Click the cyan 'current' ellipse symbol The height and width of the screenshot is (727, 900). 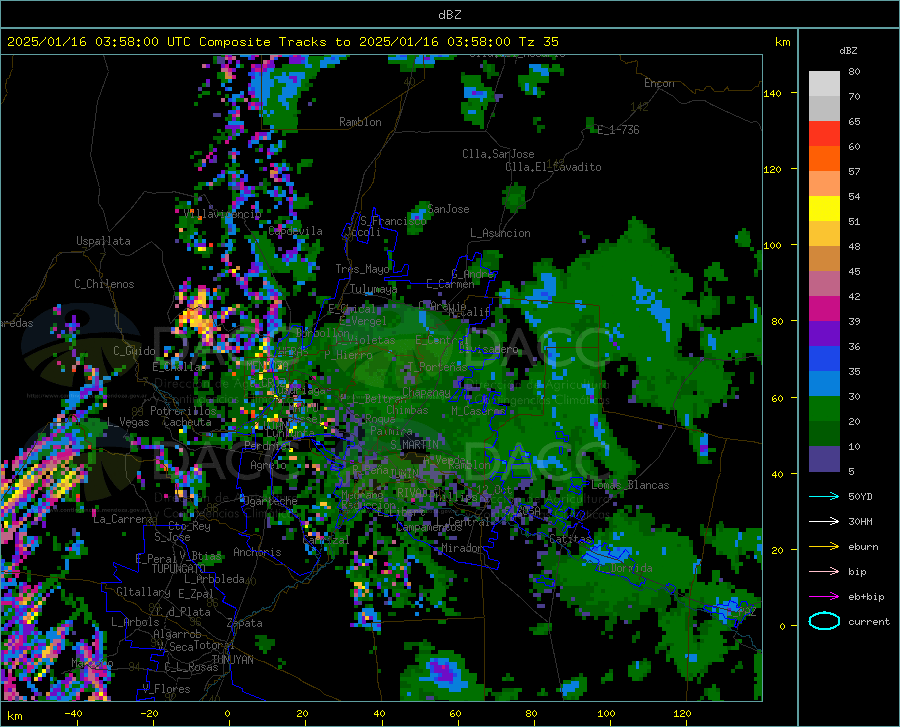coord(824,621)
